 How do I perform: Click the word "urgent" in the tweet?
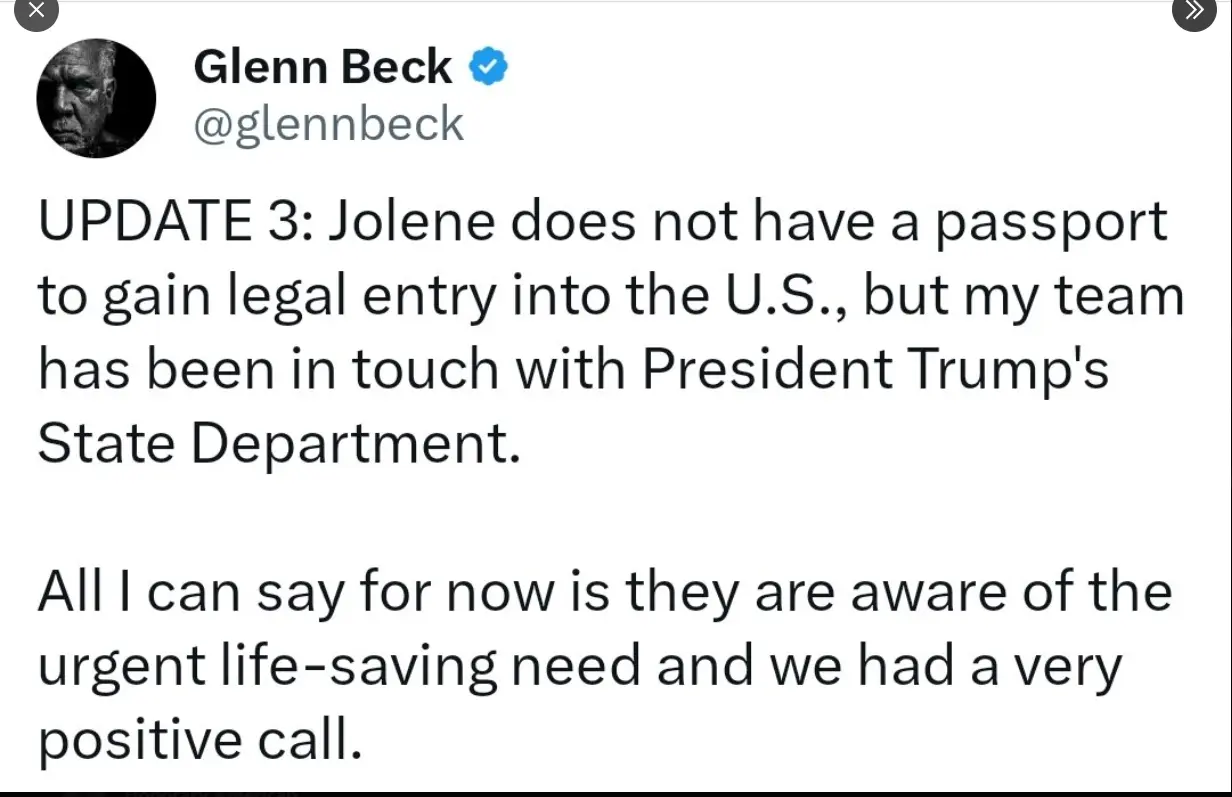click(111, 668)
